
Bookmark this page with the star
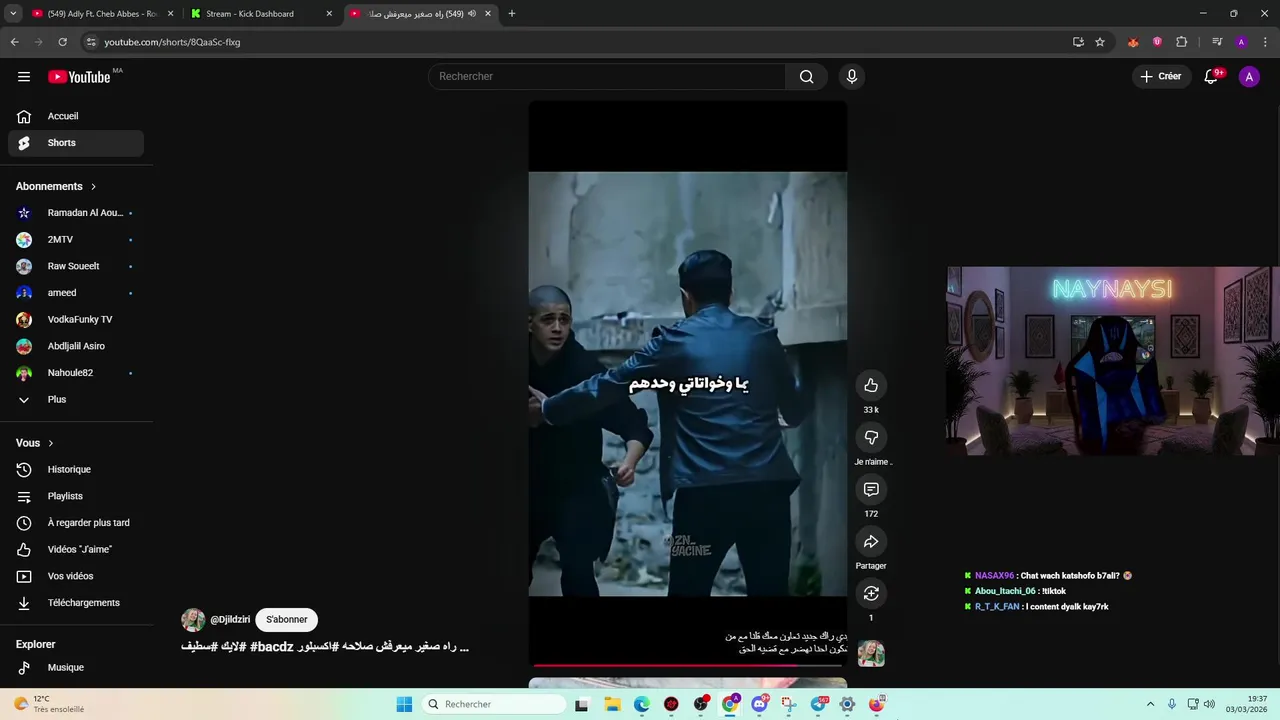click(x=1100, y=42)
